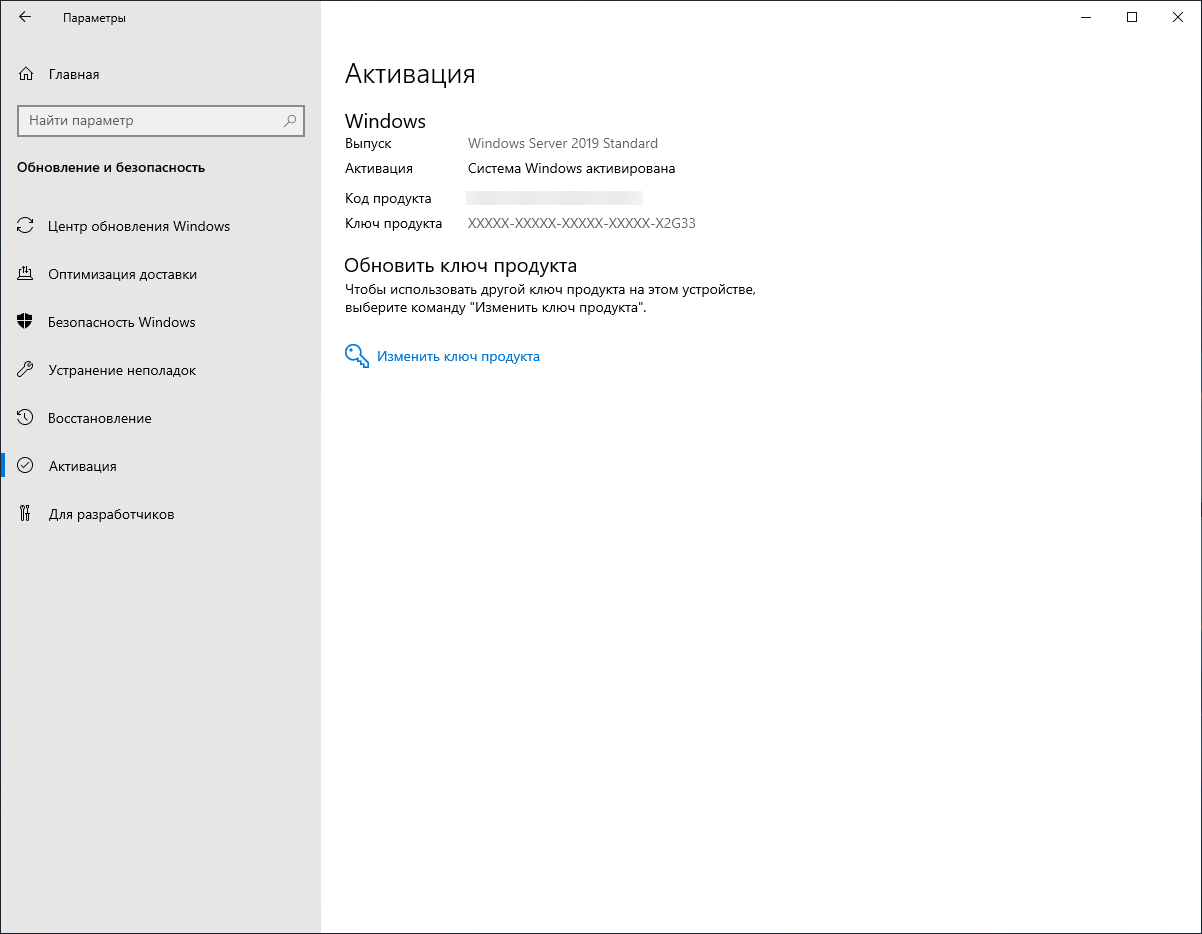Click the For developers tools icon

coord(26,514)
